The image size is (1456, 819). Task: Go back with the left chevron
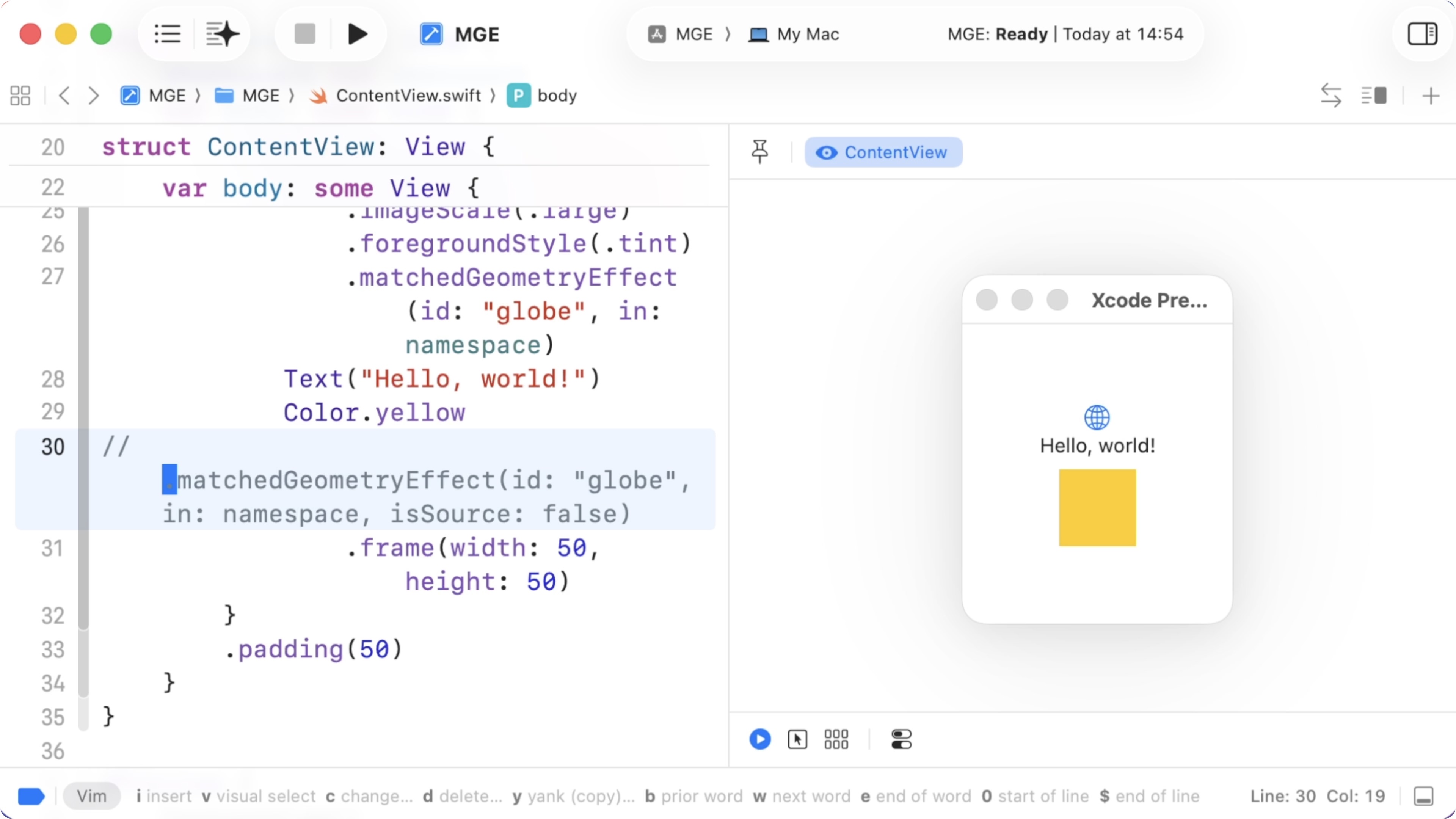click(64, 96)
